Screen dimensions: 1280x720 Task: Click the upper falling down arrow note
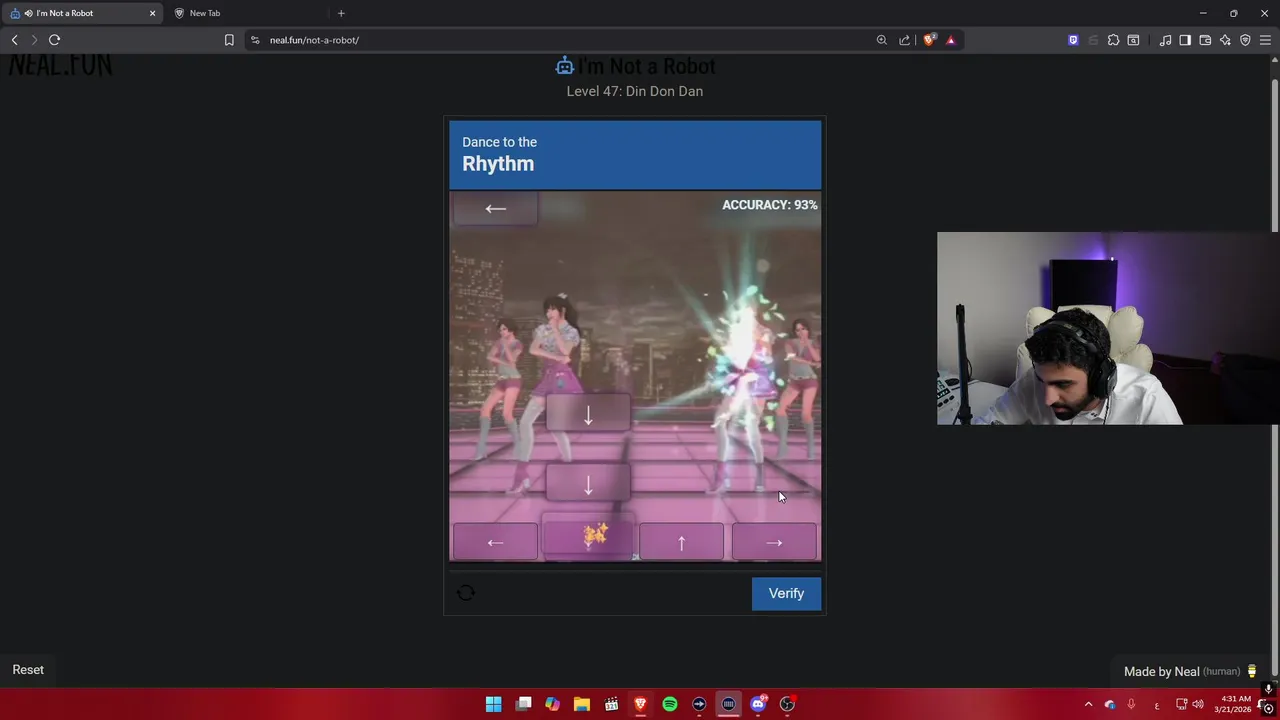pos(588,414)
